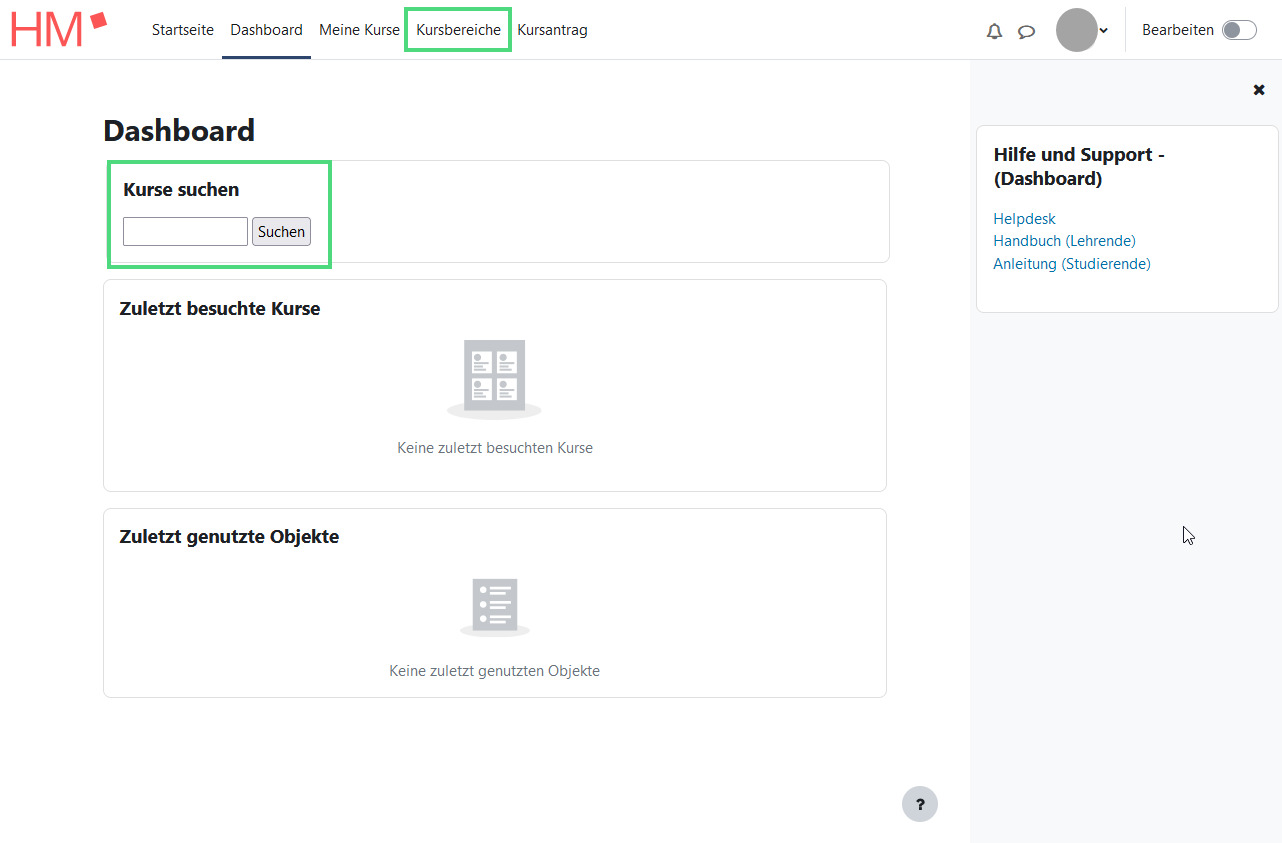Click the empty recent courses placeholder image

pyautogui.click(x=495, y=378)
